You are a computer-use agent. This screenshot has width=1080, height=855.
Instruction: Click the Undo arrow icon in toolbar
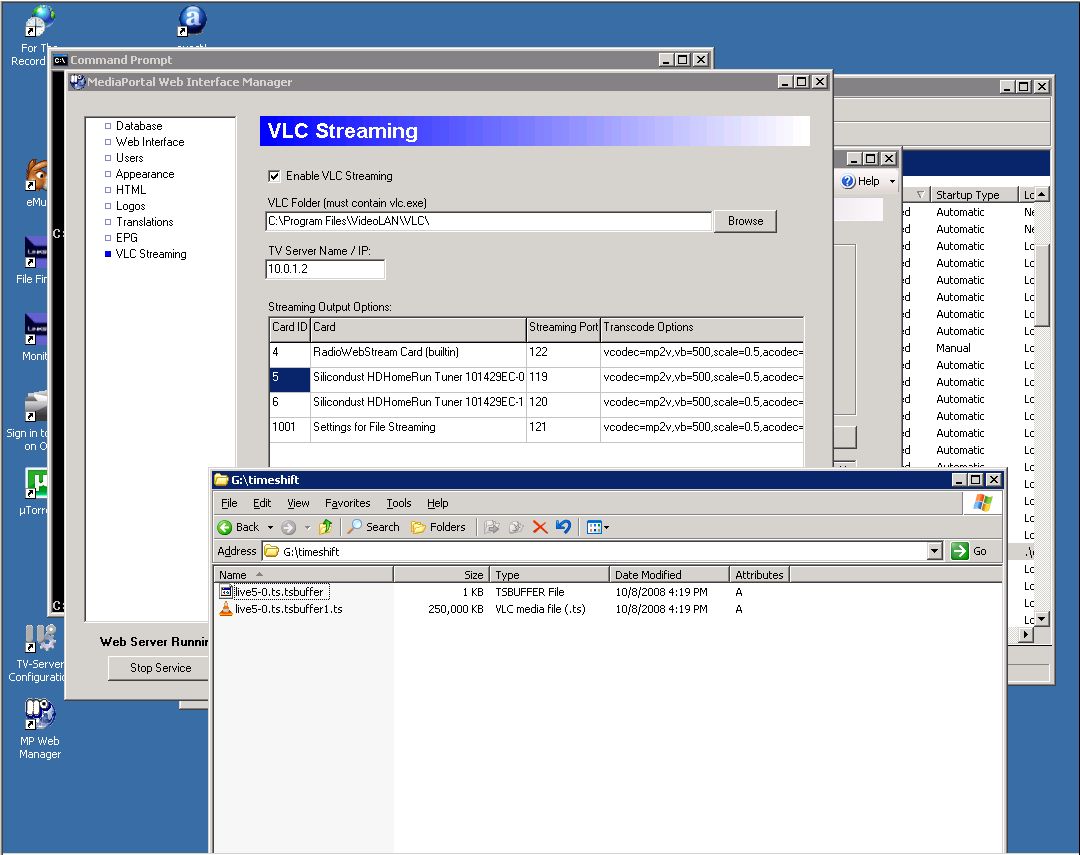563,527
